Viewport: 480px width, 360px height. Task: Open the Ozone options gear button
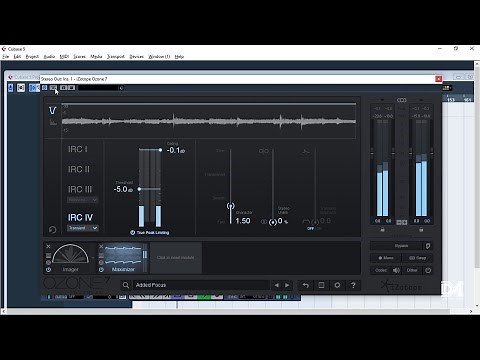tap(337, 285)
